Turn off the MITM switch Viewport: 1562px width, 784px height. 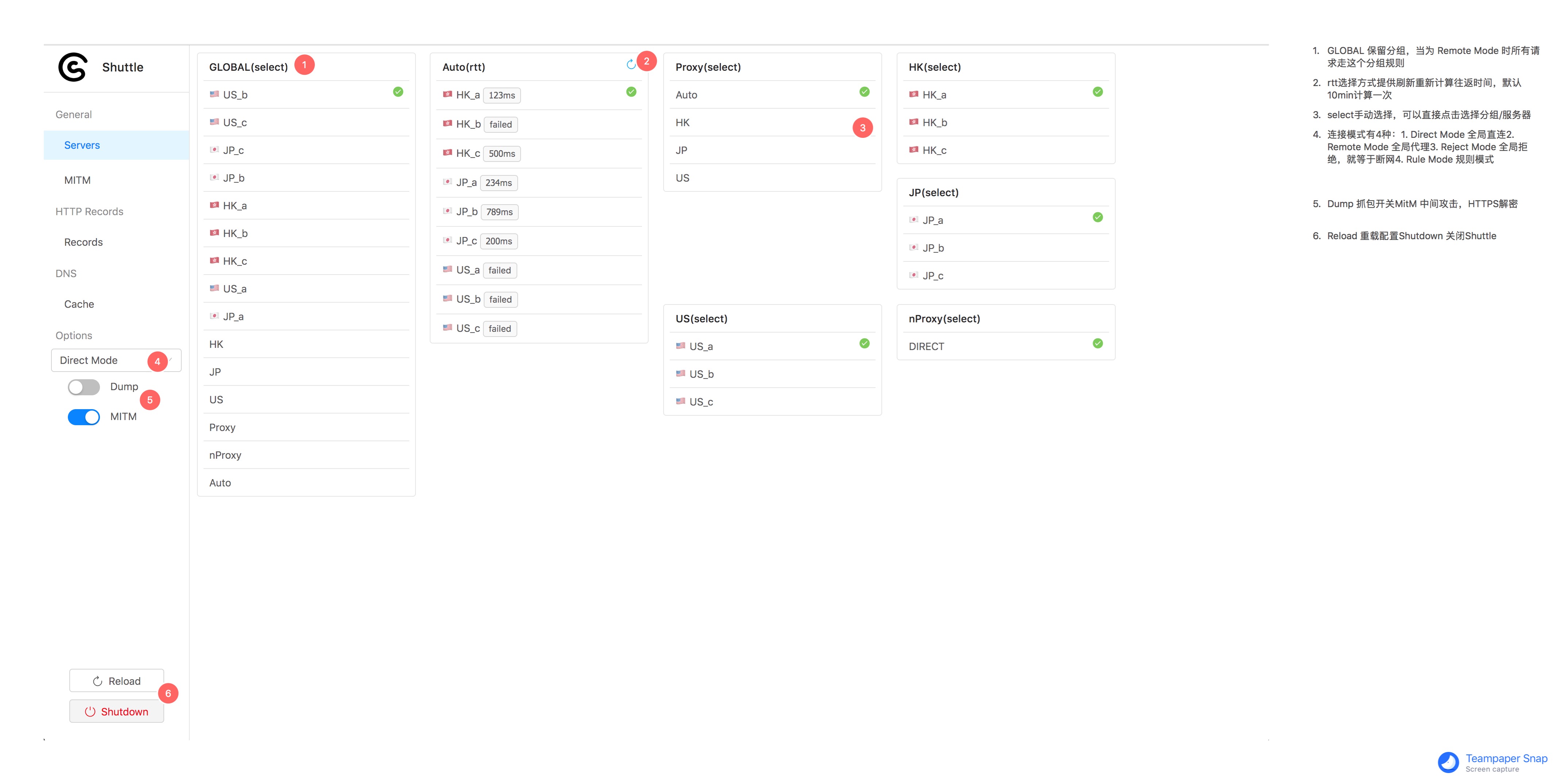(x=84, y=417)
